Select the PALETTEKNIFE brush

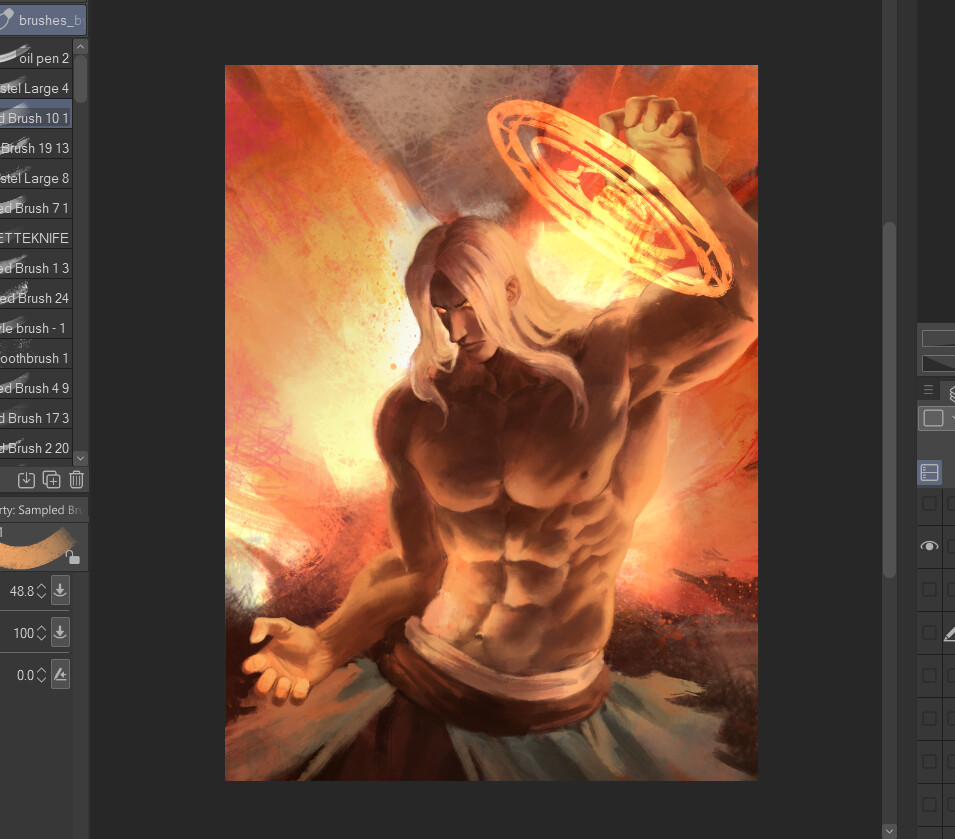pos(35,238)
